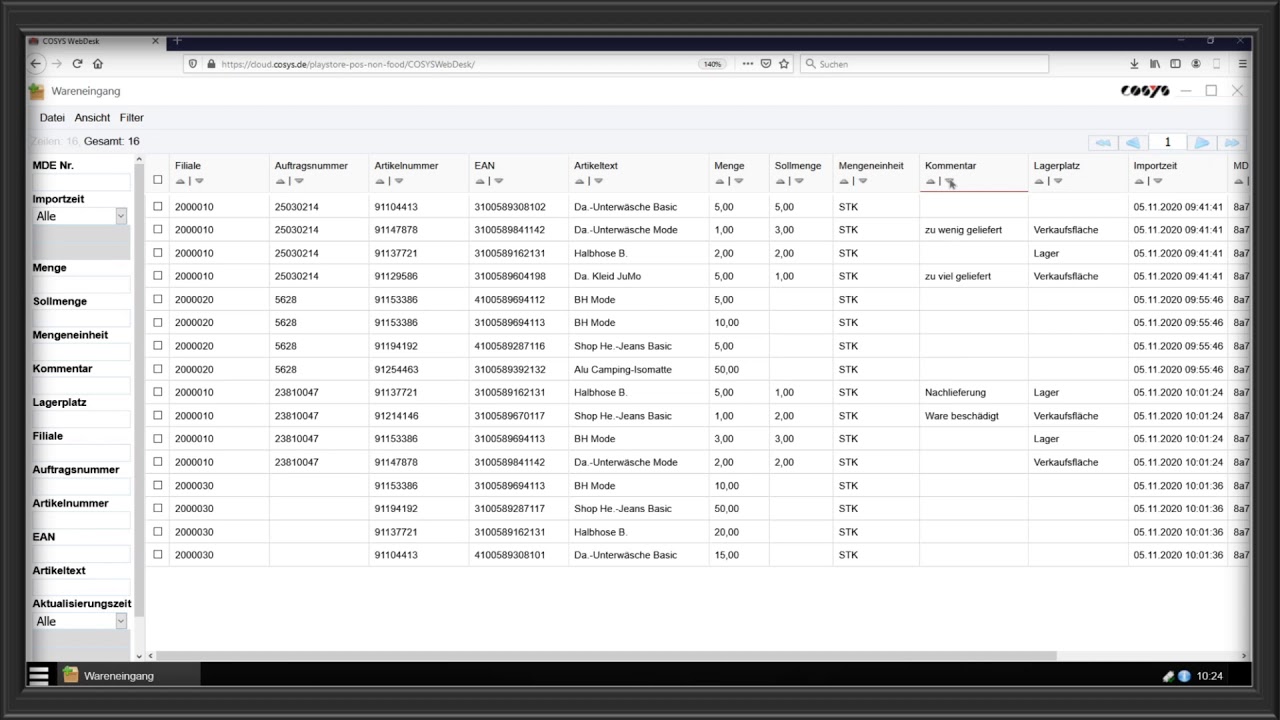Sort Menge column descending

(739, 181)
